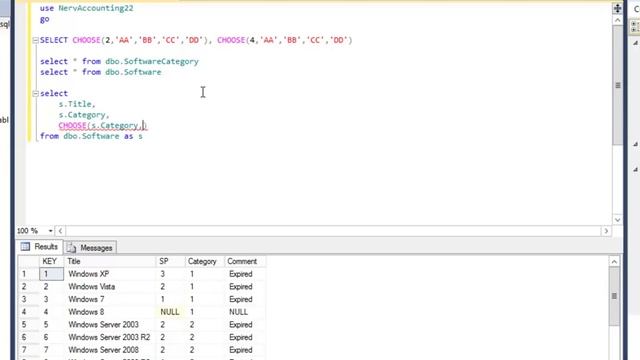Viewport: 640px width, 360px height.
Task: Click the 'go' keyword in the editor
Action: pyautogui.click(x=44, y=19)
